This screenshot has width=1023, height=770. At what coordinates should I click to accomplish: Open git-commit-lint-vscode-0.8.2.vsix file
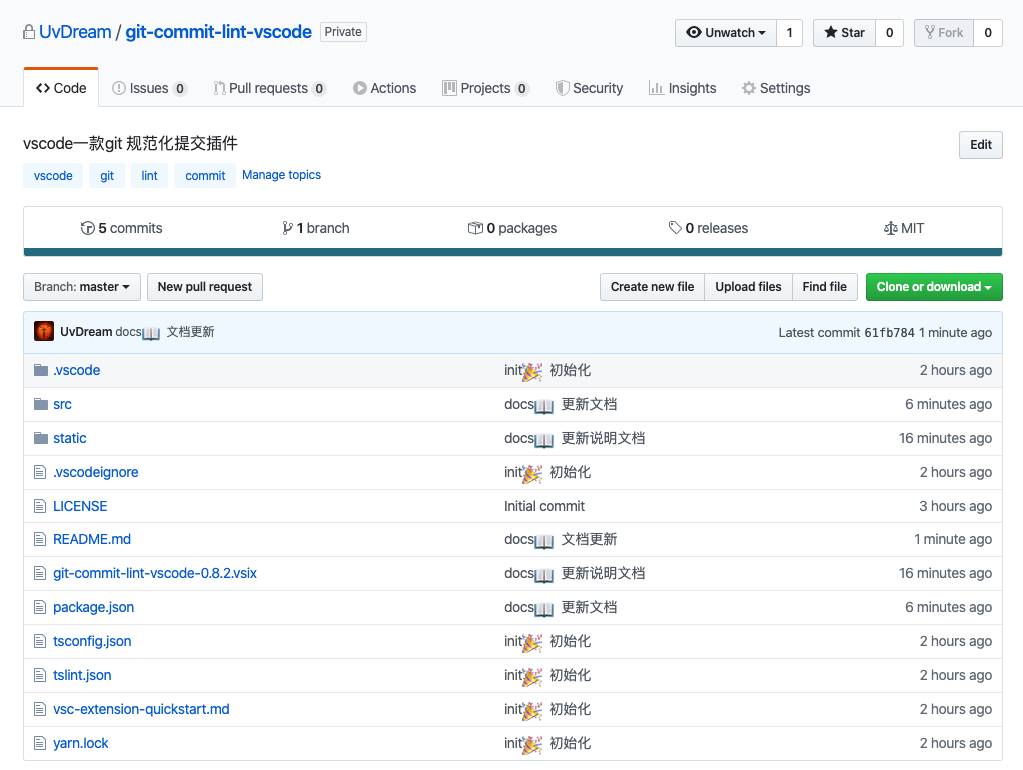(x=155, y=573)
